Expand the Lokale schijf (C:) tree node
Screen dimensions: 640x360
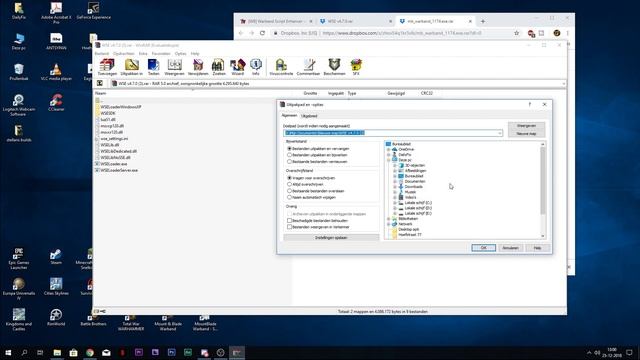tap(395, 202)
